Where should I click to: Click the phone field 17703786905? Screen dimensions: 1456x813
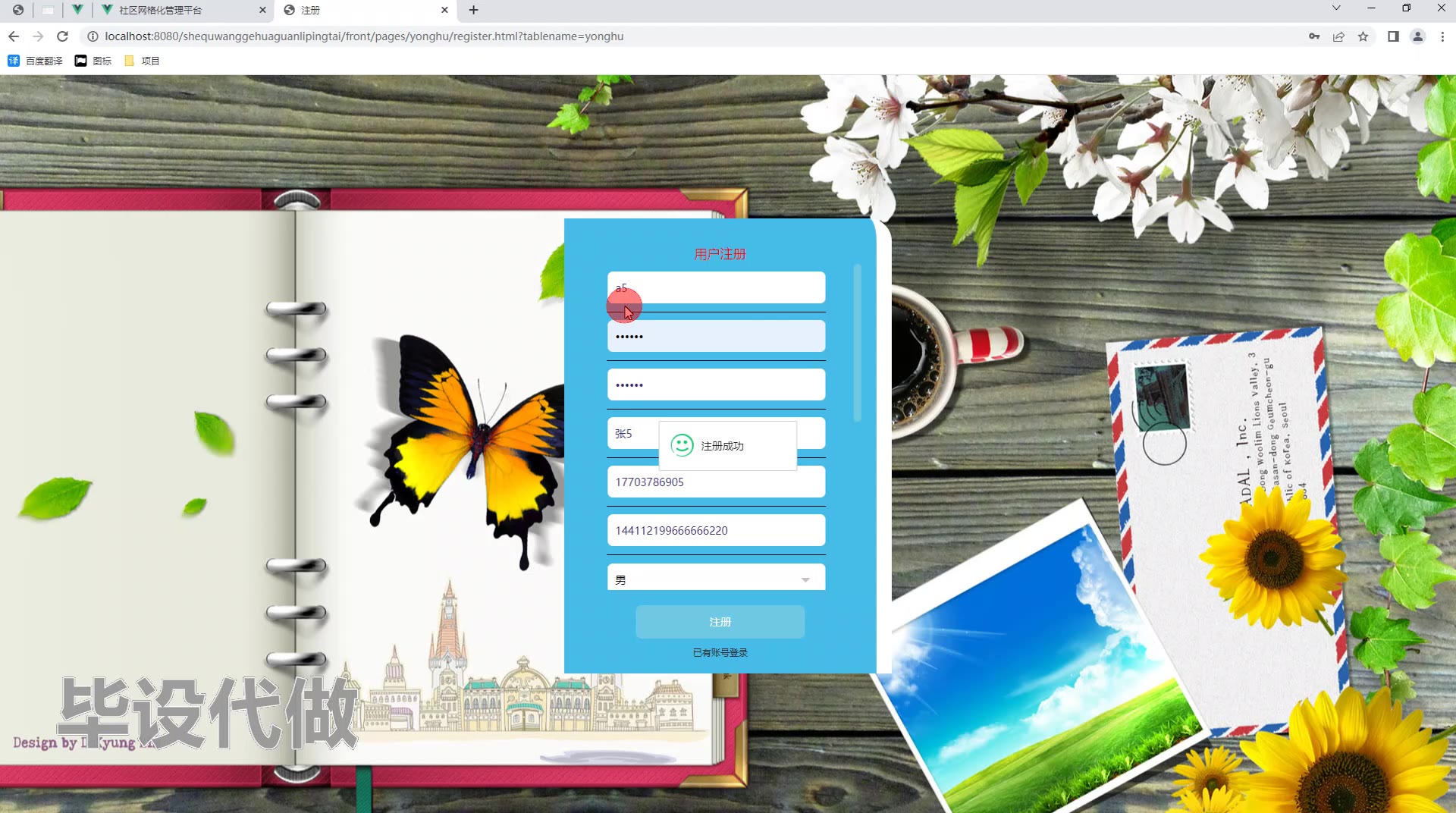716,482
